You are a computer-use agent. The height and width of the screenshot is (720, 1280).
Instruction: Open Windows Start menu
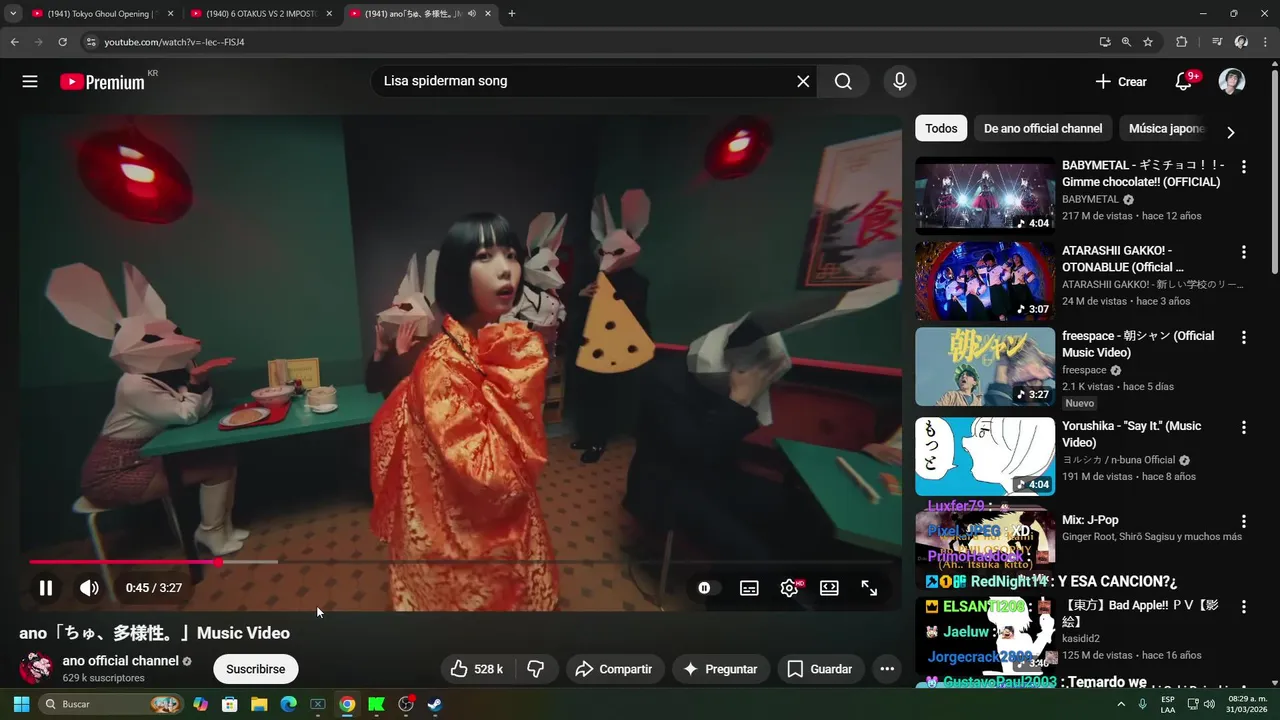21,704
